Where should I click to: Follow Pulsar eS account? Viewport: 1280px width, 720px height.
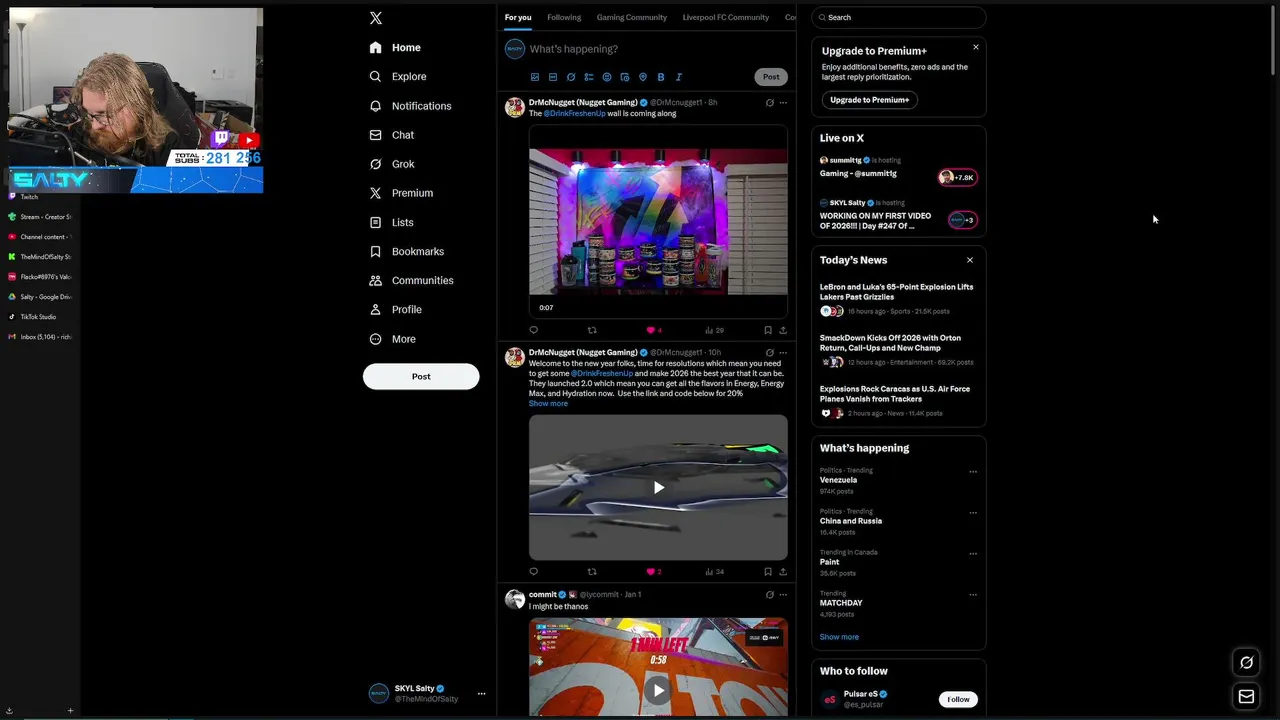tap(958, 699)
